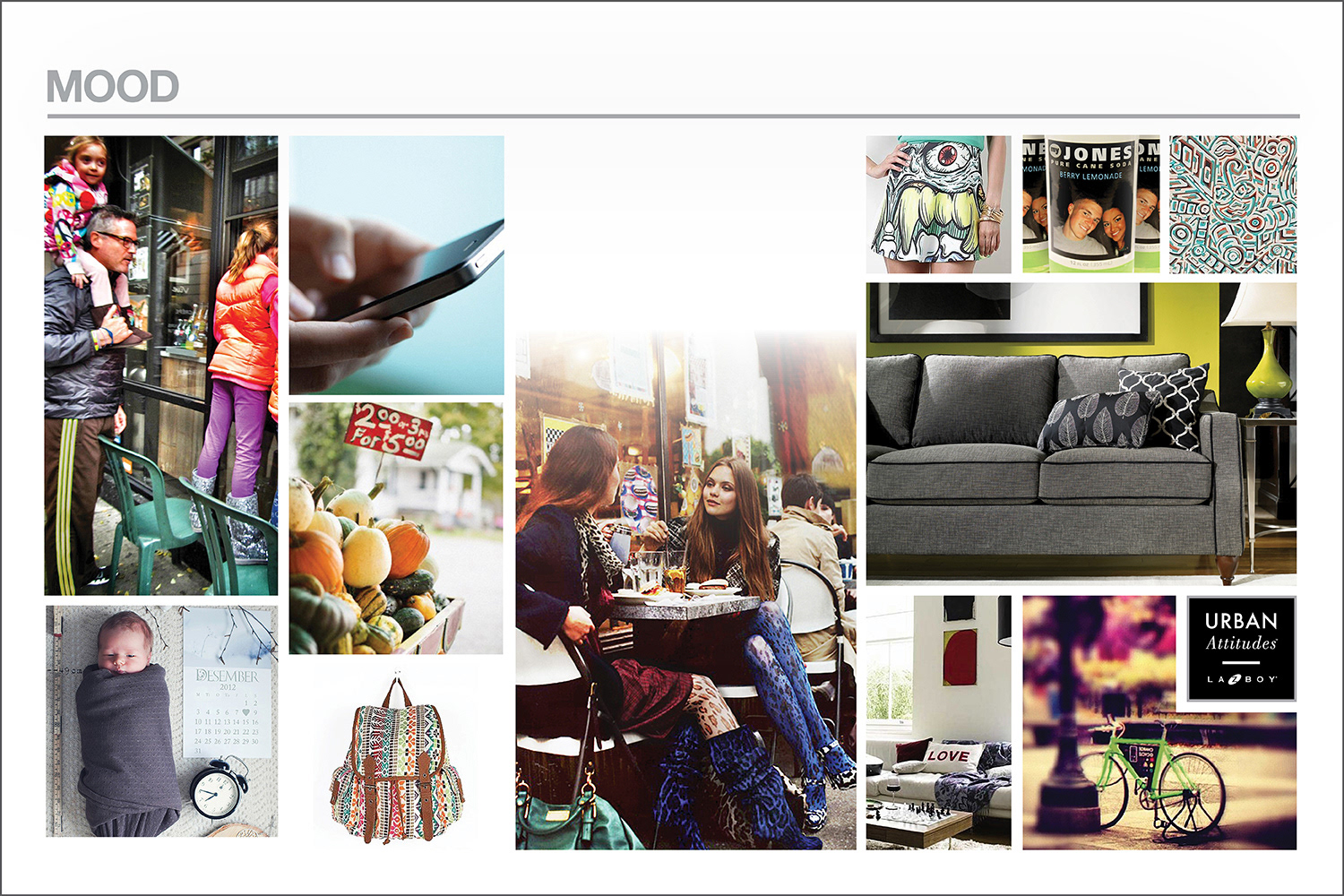1344x896 pixels.
Task: Select the gray sofa image
Action: pyautogui.click(x=1081, y=435)
